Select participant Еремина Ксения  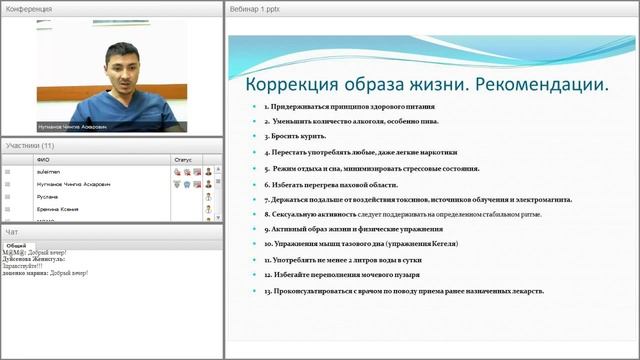[x=58, y=209]
